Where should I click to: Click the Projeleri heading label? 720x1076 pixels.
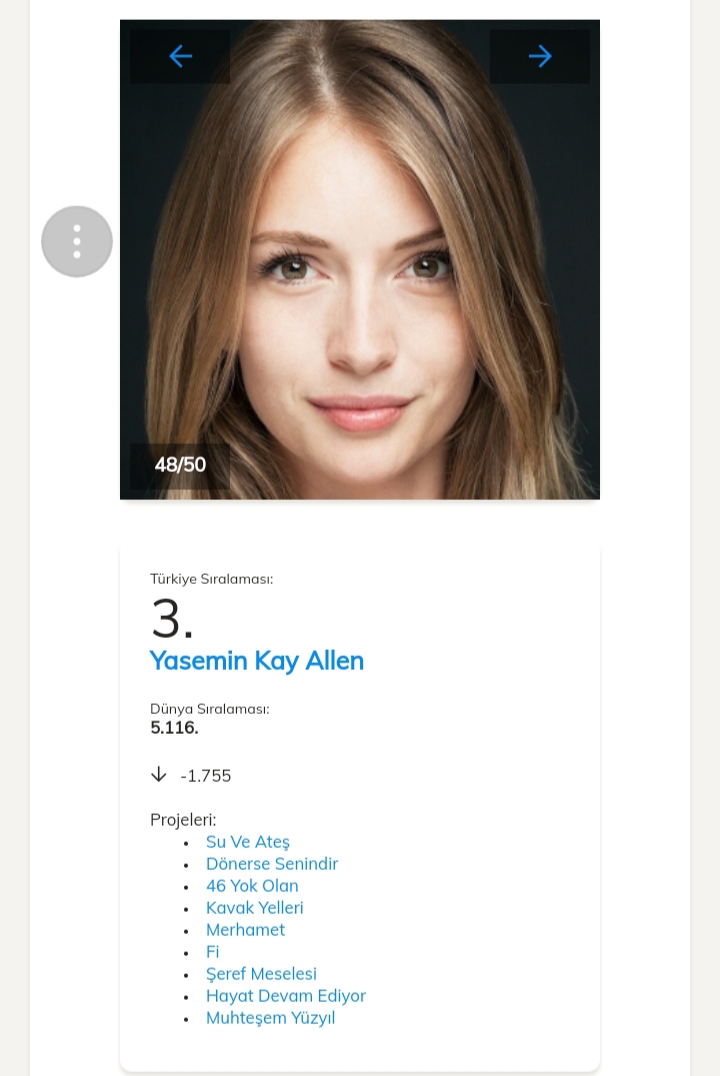pyautogui.click(x=183, y=820)
